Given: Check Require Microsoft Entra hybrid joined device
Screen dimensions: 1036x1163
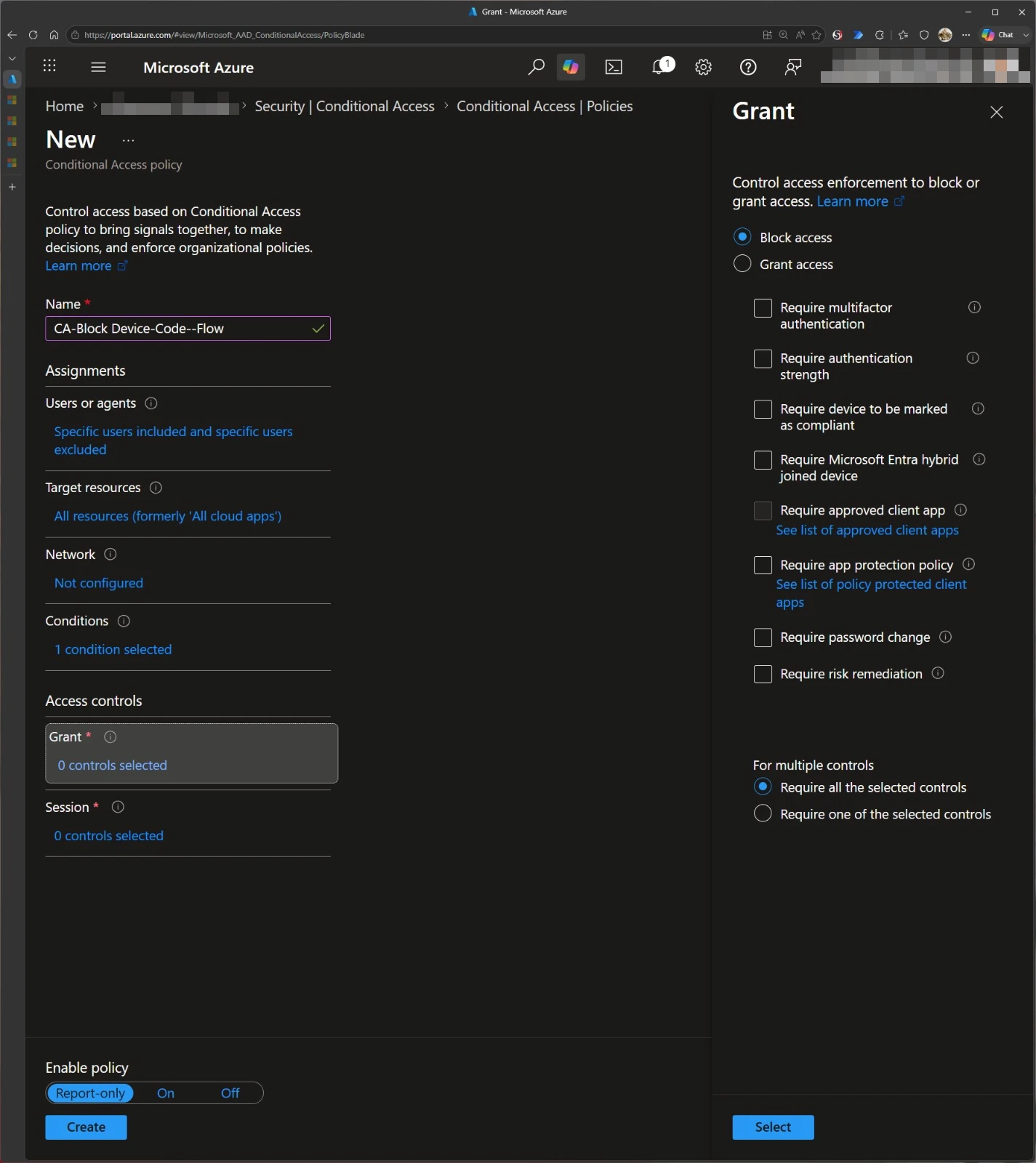Looking at the screenshot, I should pos(763,460).
